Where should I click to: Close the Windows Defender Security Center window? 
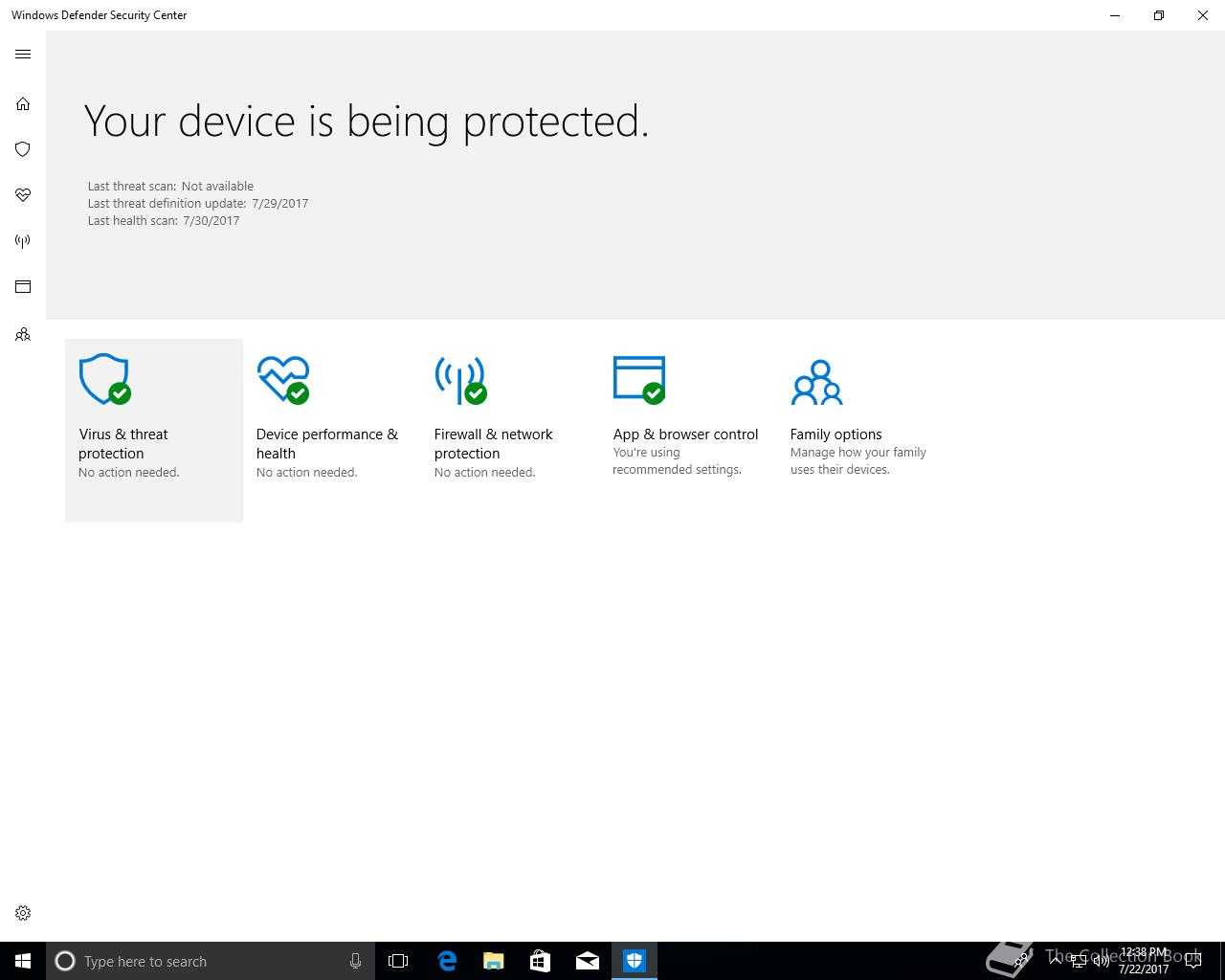tap(1203, 15)
